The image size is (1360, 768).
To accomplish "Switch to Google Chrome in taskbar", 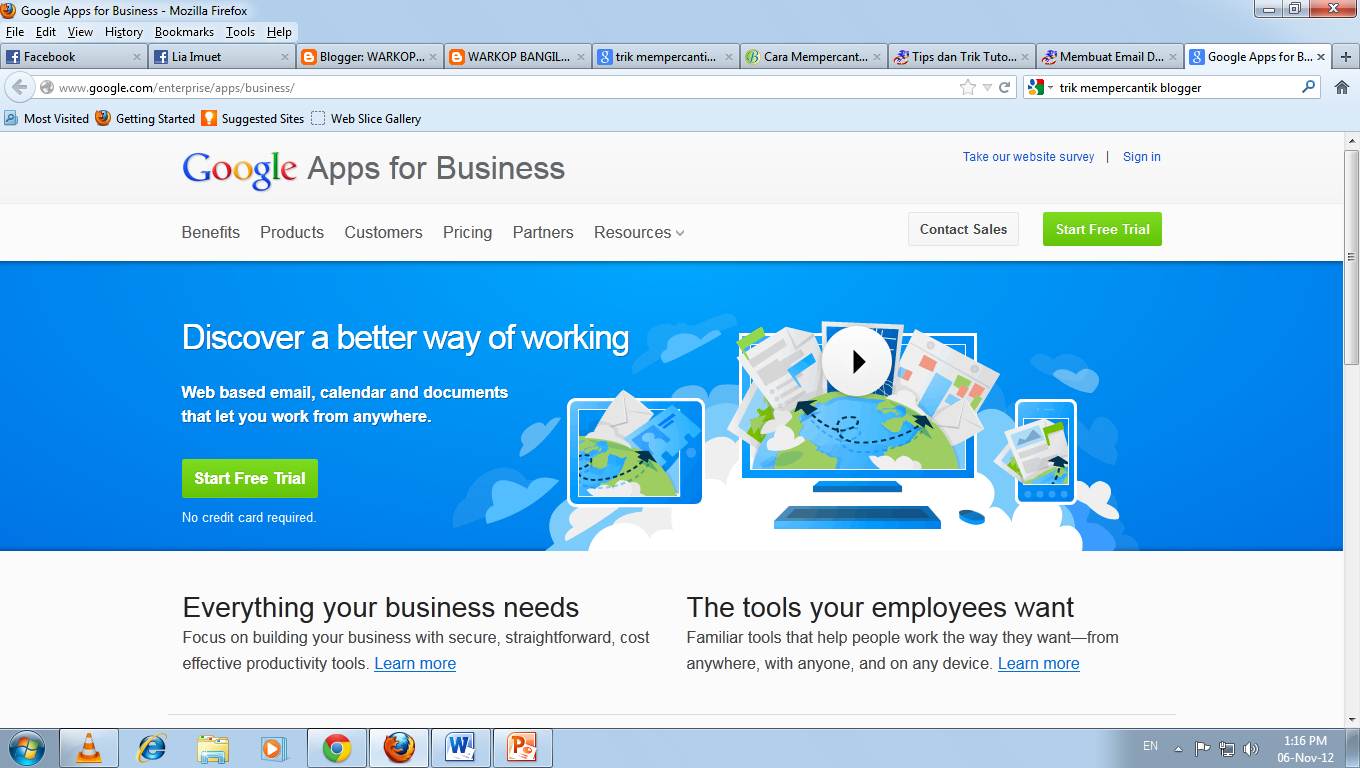I will click(x=337, y=748).
